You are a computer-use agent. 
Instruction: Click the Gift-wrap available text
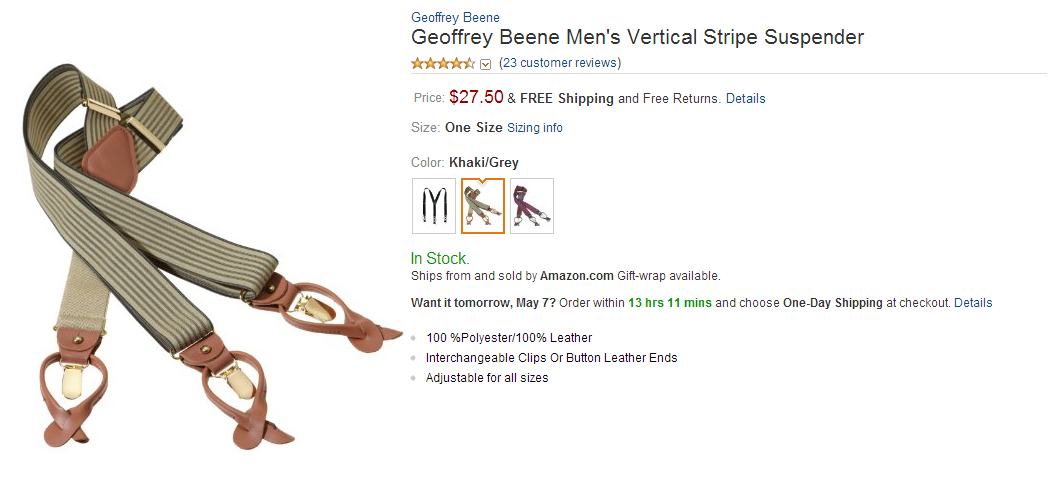pos(667,276)
